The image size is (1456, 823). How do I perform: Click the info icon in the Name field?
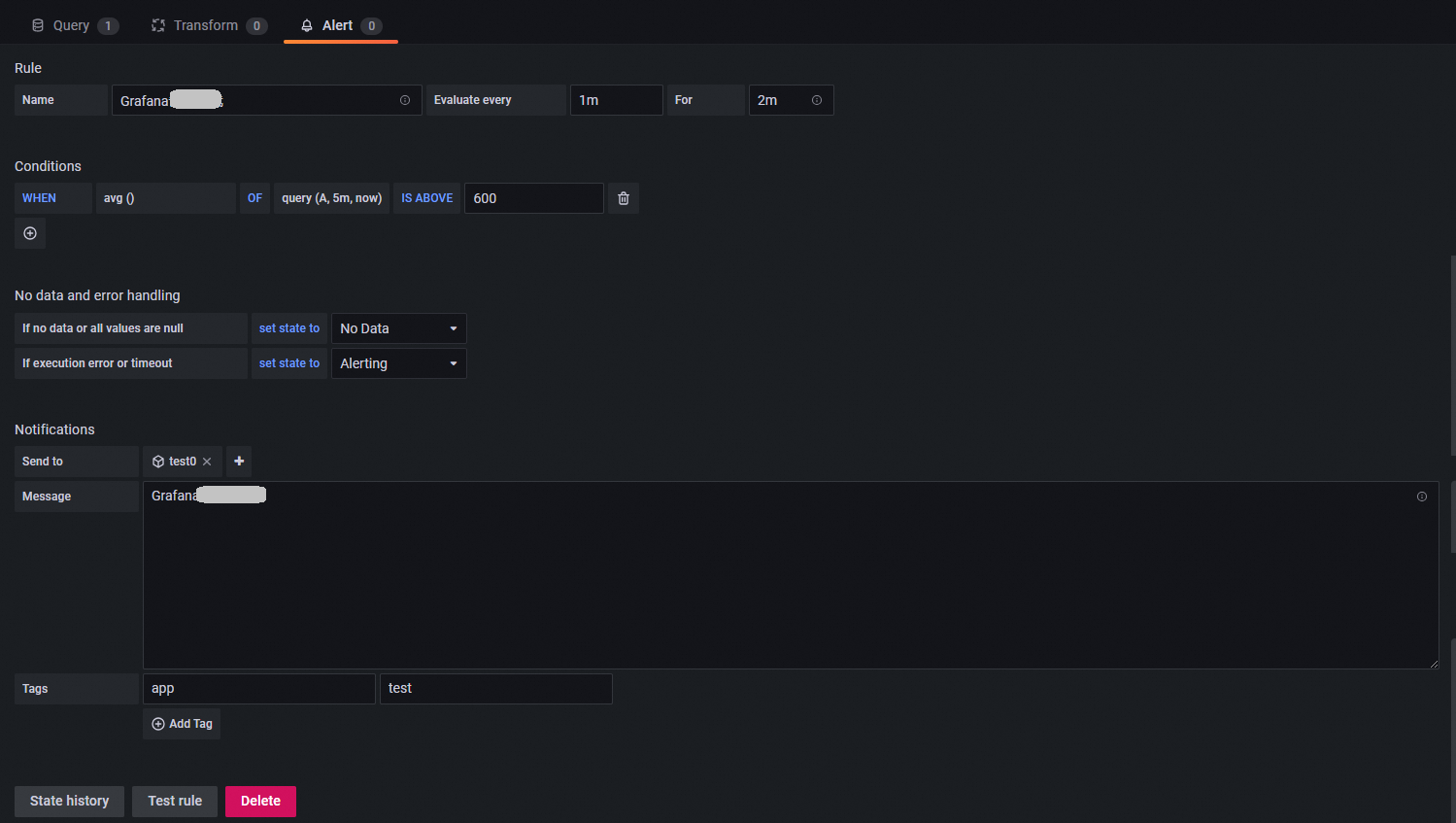(405, 100)
